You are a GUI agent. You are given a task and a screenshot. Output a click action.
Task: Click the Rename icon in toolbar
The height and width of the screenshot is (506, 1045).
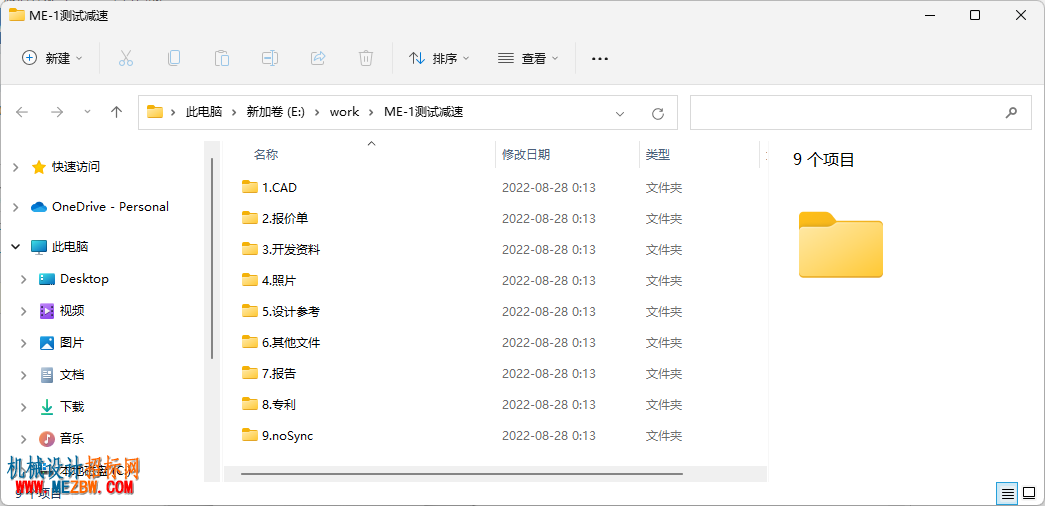pos(270,59)
